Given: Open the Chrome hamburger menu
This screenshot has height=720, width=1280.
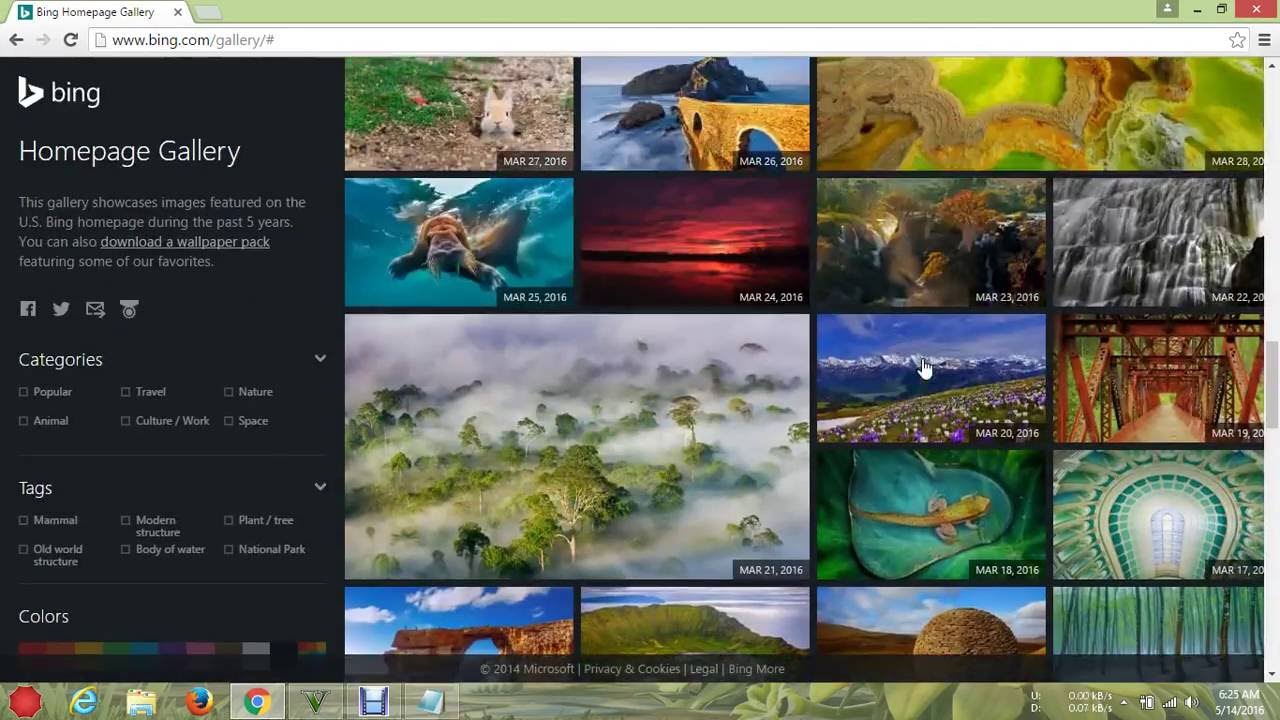Looking at the screenshot, I should 1264,40.
